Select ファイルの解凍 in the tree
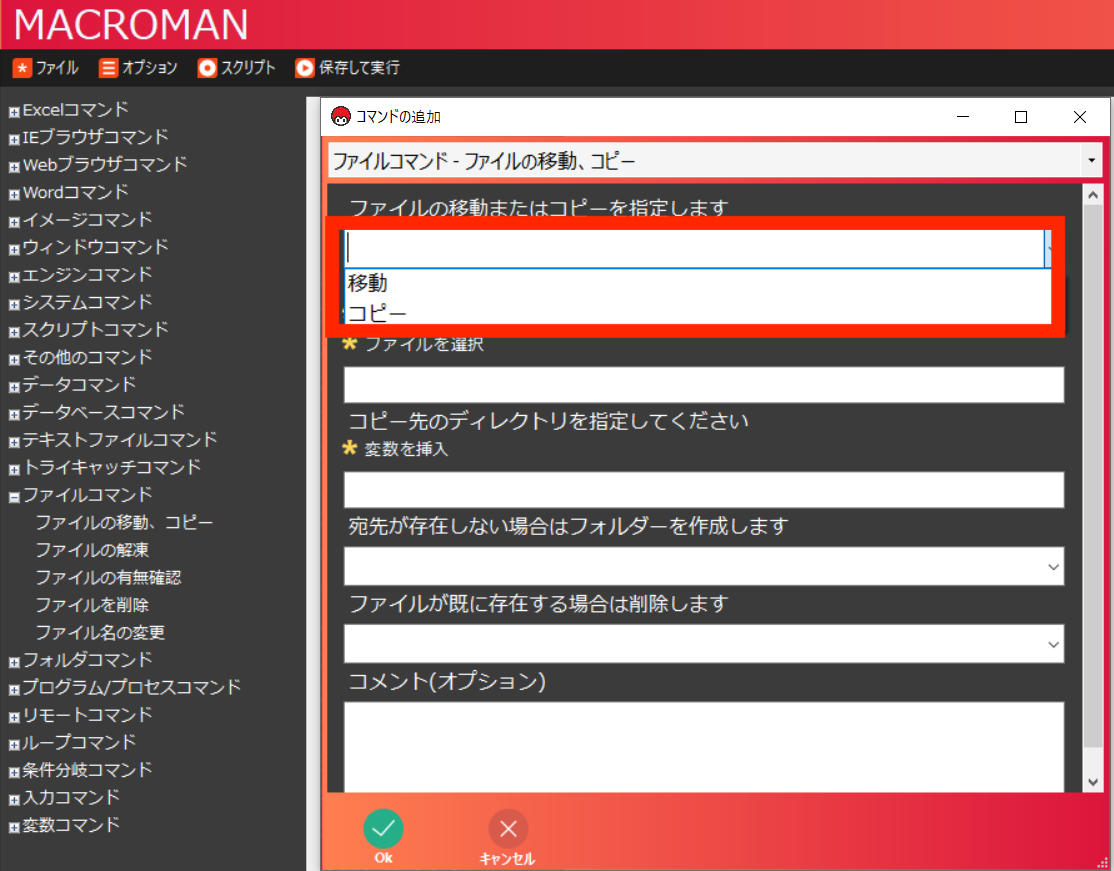Viewport: 1114px width, 871px height. tap(92, 550)
